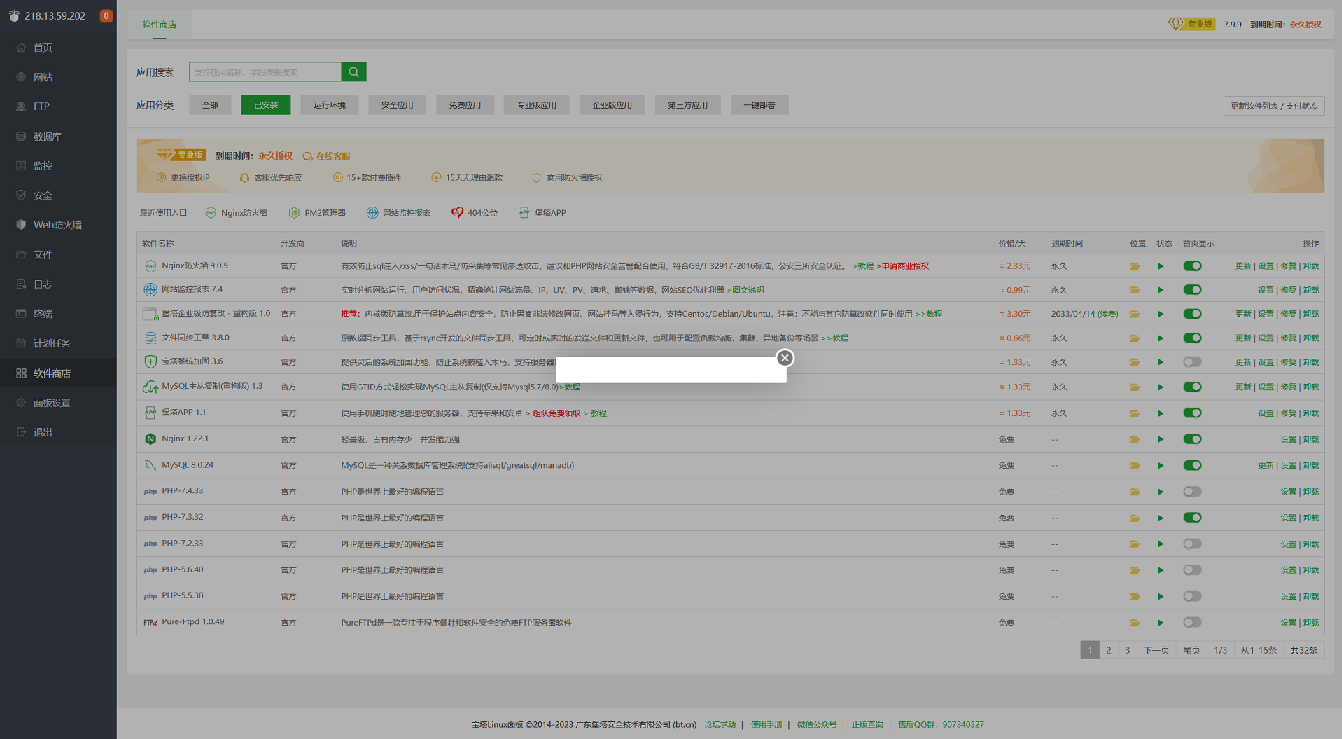Disable homepage display for PHP-7.3.32
This screenshot has width=1342, height=739.
click(1192, 517)
